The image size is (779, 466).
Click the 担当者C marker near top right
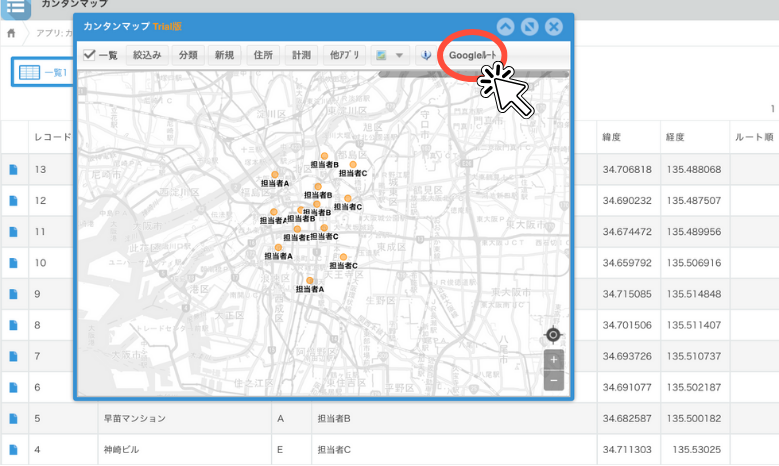pyautogui.click(x=352, y=165)
